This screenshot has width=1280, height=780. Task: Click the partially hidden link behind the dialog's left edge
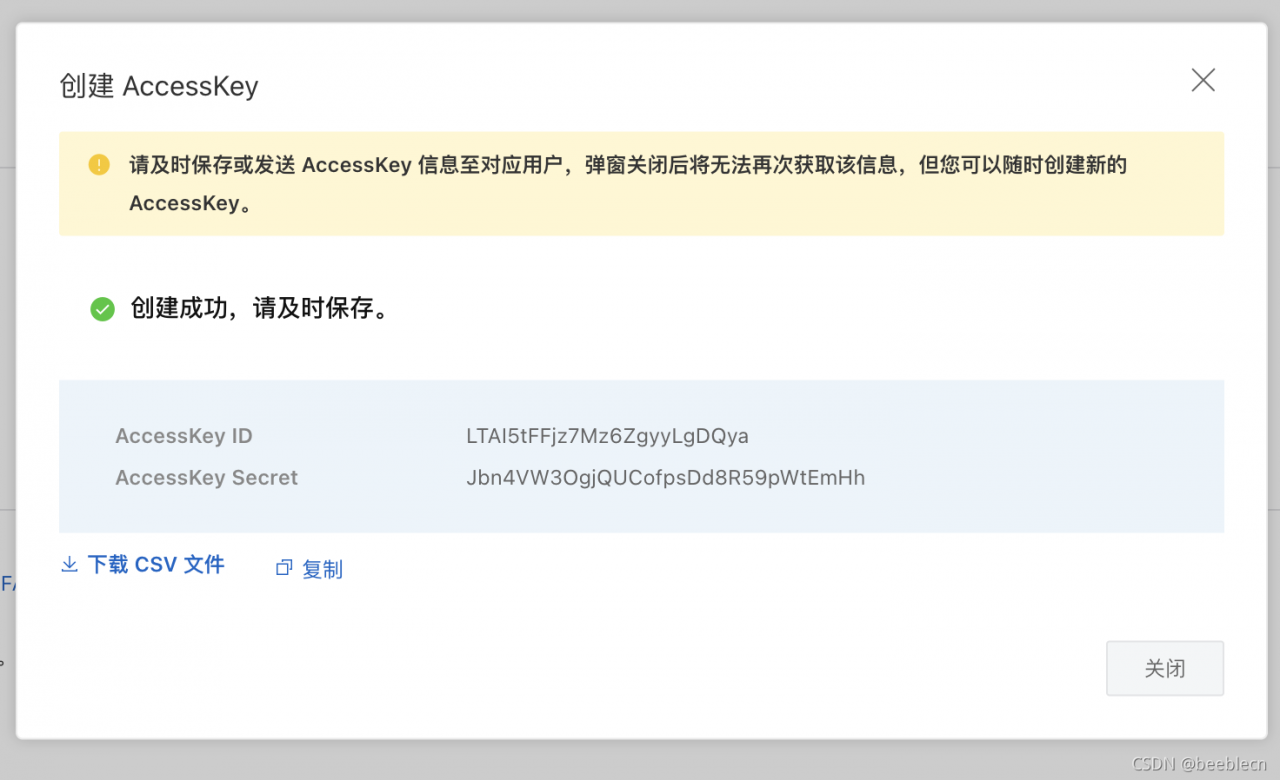pyautogui.click(x=8, y=584)
